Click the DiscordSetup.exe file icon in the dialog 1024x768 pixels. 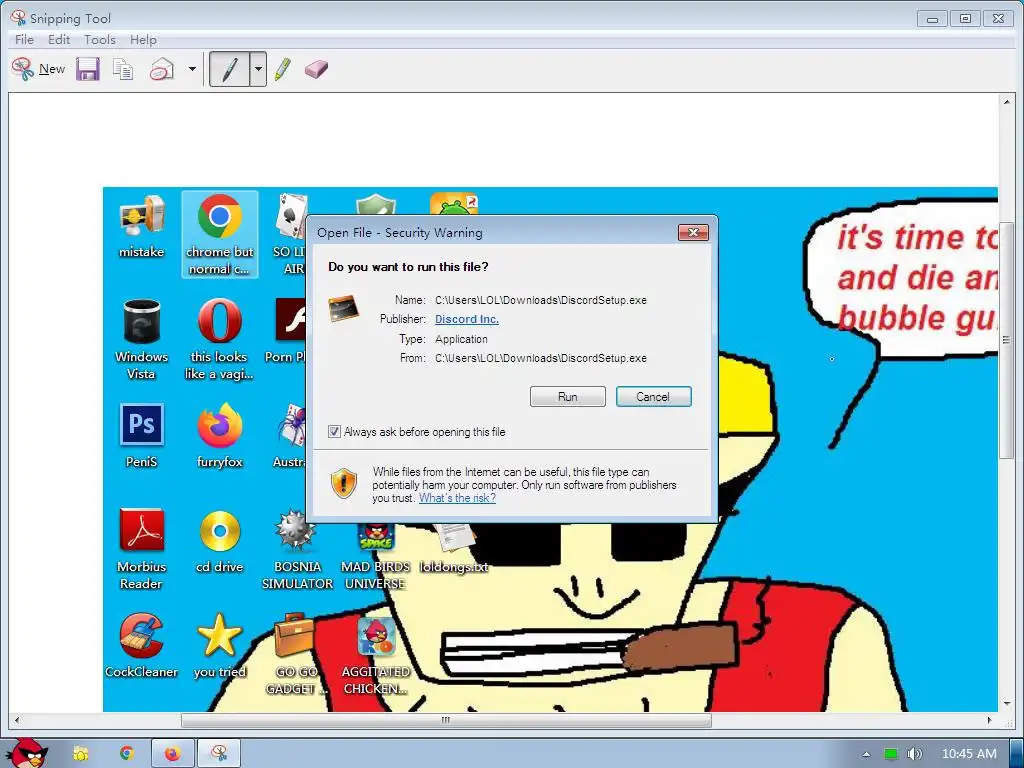tap(344, 309)
